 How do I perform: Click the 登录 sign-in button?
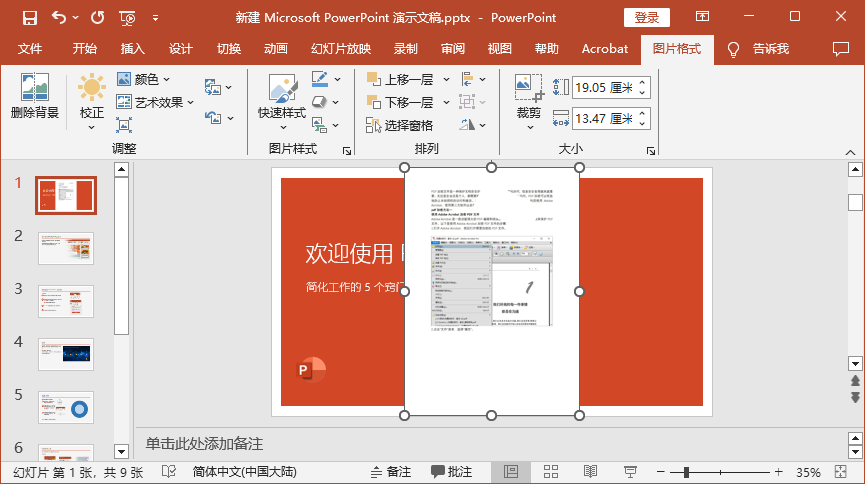(x=647, y=18)
